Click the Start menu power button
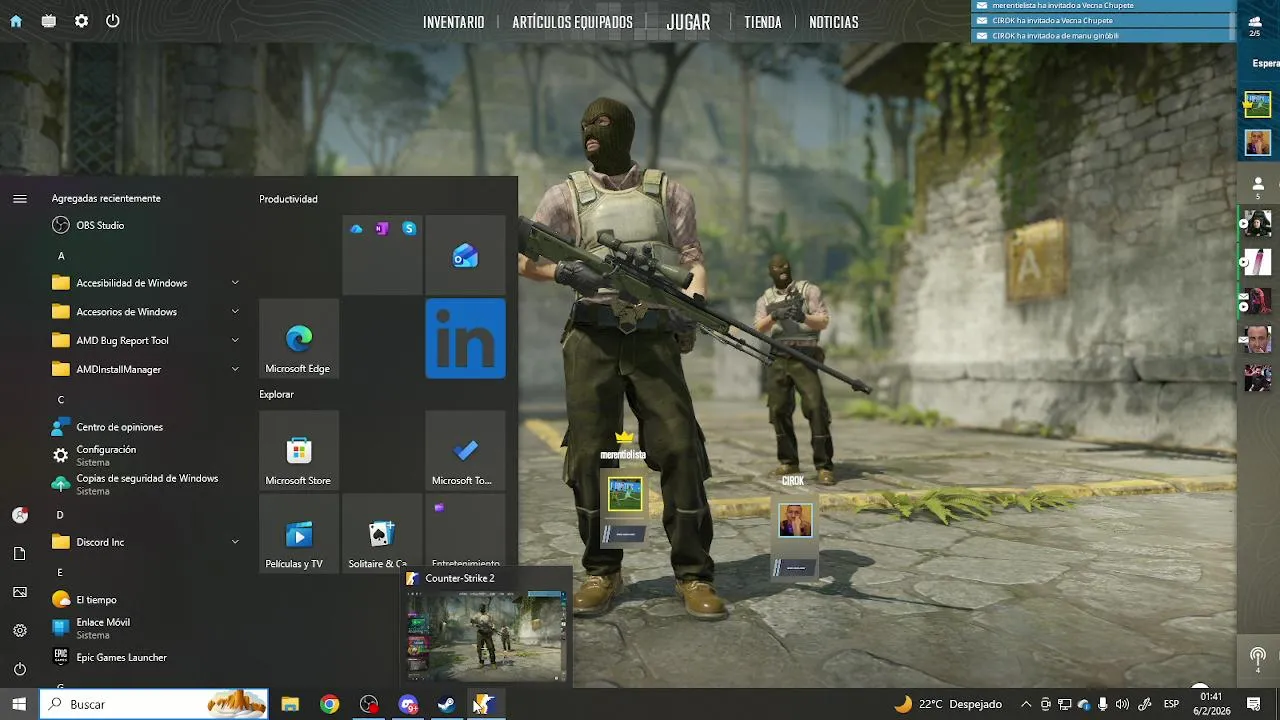This screenshot has height=720, width=1280. 20,669
